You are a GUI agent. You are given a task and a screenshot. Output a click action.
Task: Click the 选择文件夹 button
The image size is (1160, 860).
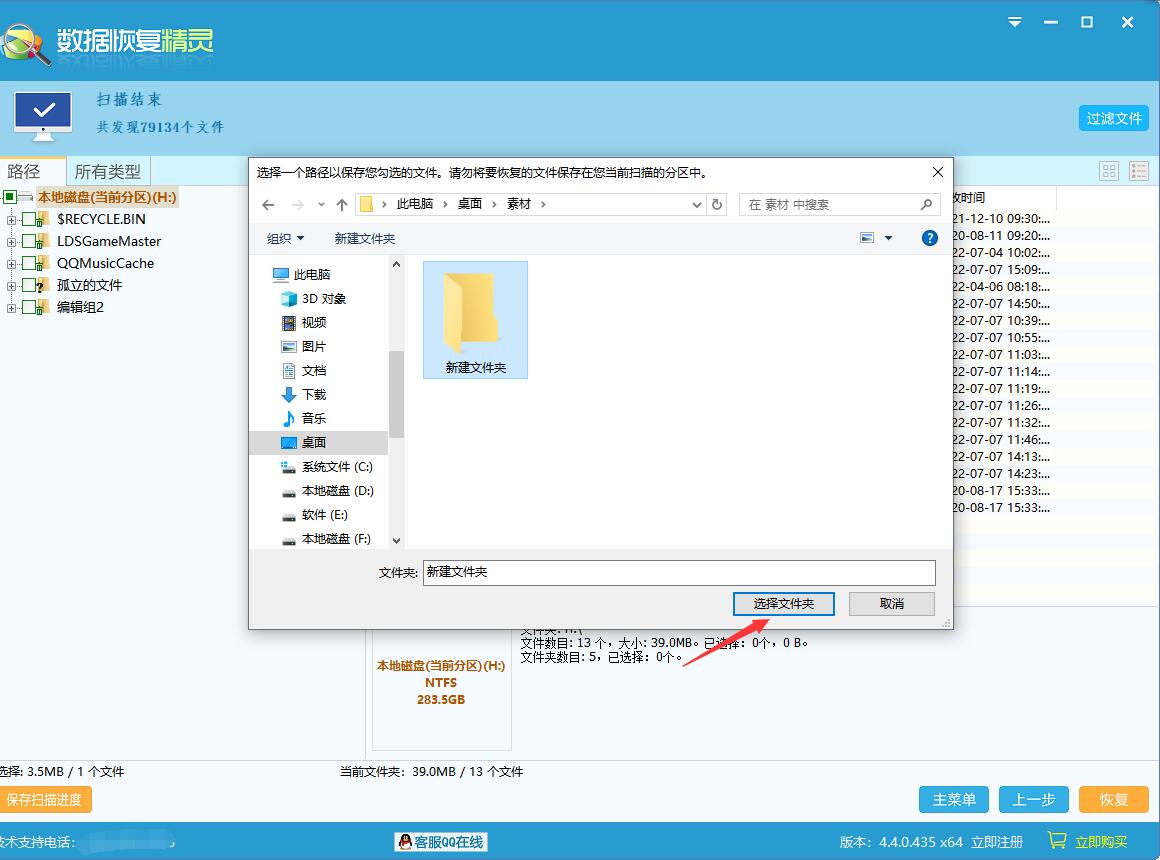click(x=783, y=603)
